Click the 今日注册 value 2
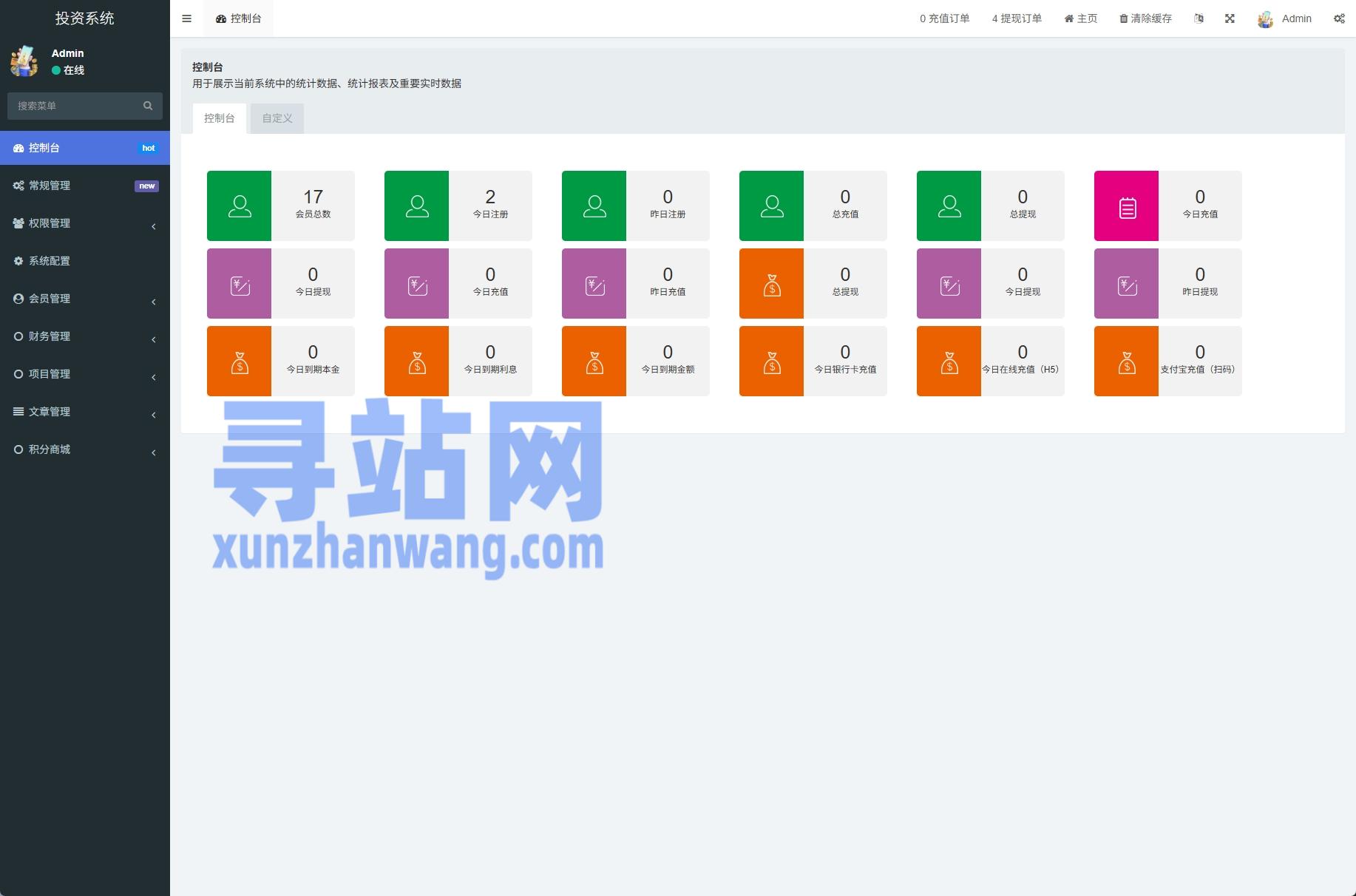The image size is (1356, 896). (x=490, y=197)
